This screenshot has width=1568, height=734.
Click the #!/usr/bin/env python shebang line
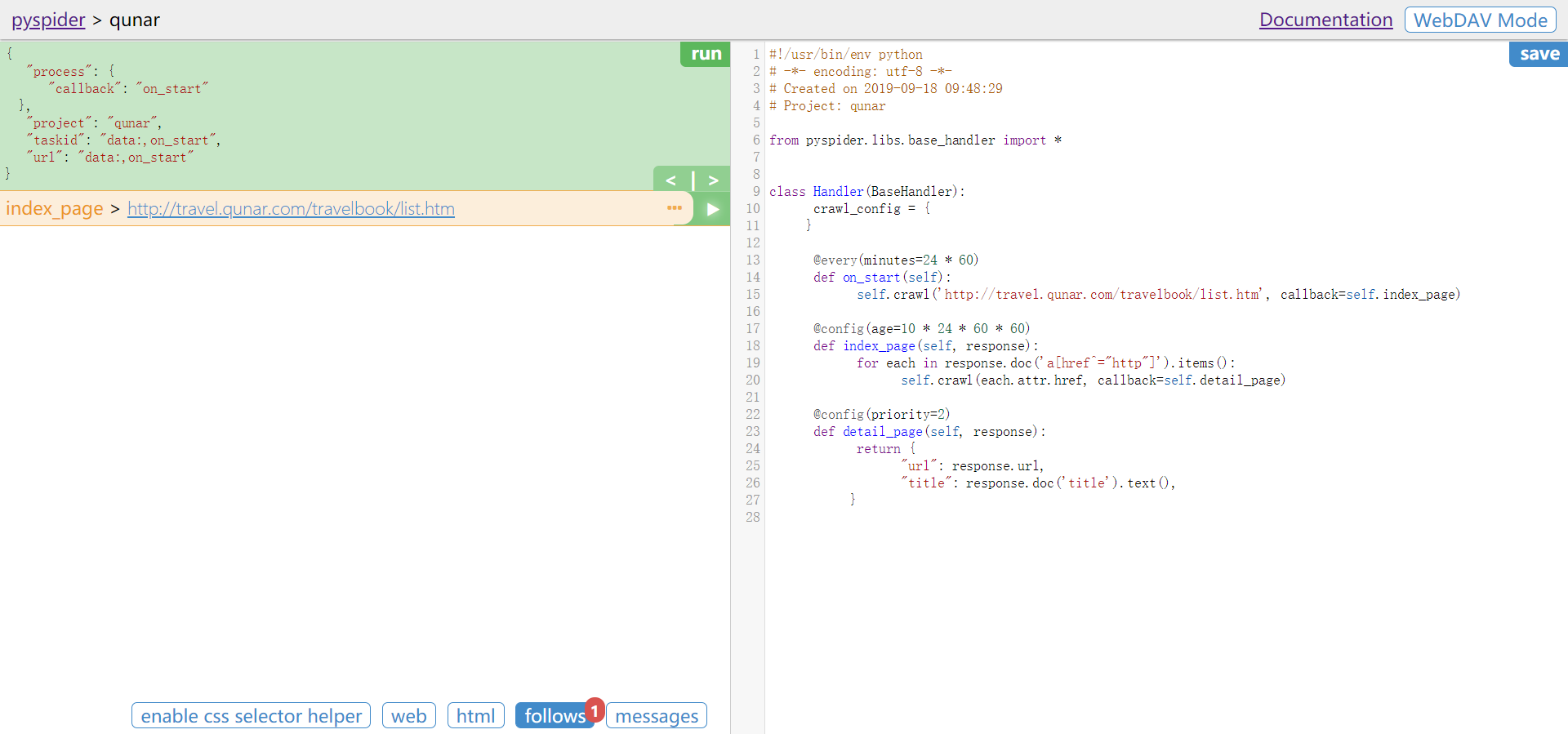846,54
